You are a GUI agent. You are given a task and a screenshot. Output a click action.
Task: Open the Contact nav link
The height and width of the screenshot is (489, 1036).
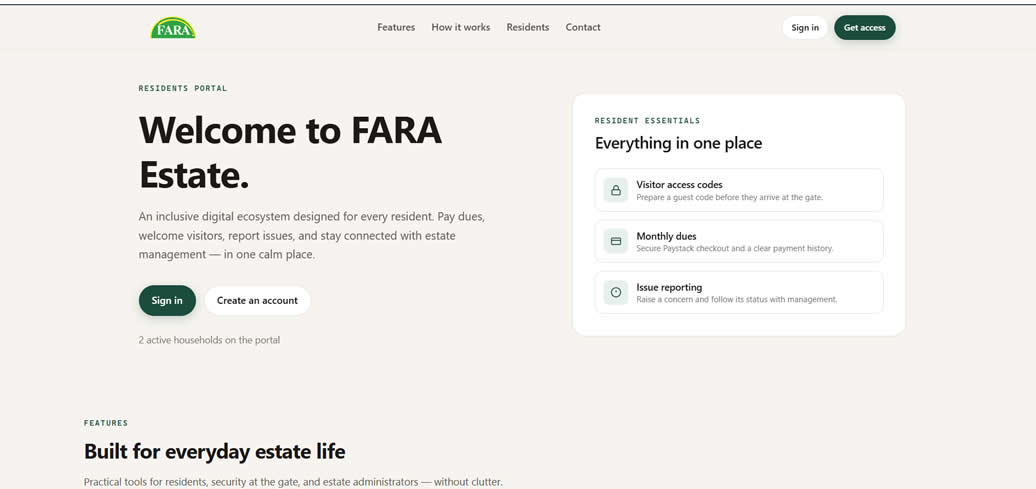point(583,27)
